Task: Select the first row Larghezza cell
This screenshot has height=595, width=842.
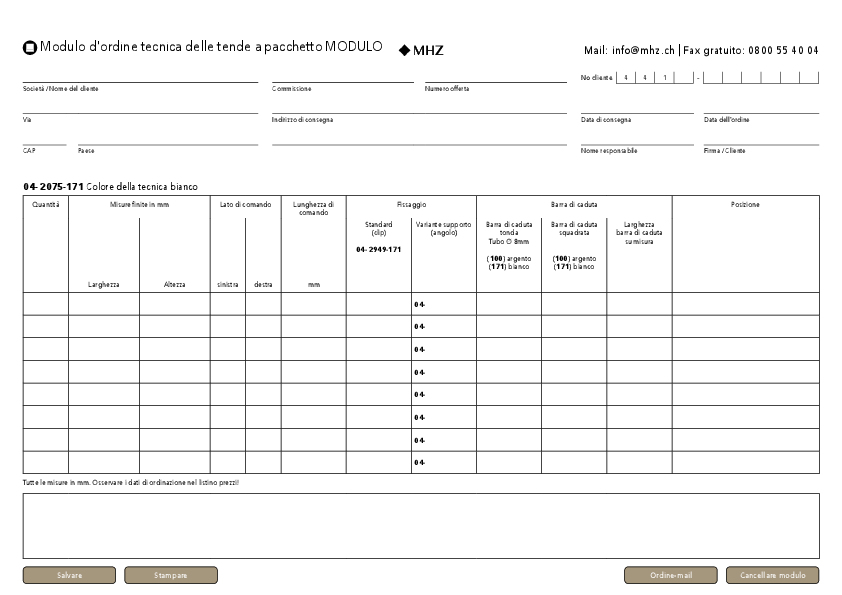Action: click(104, 304)
